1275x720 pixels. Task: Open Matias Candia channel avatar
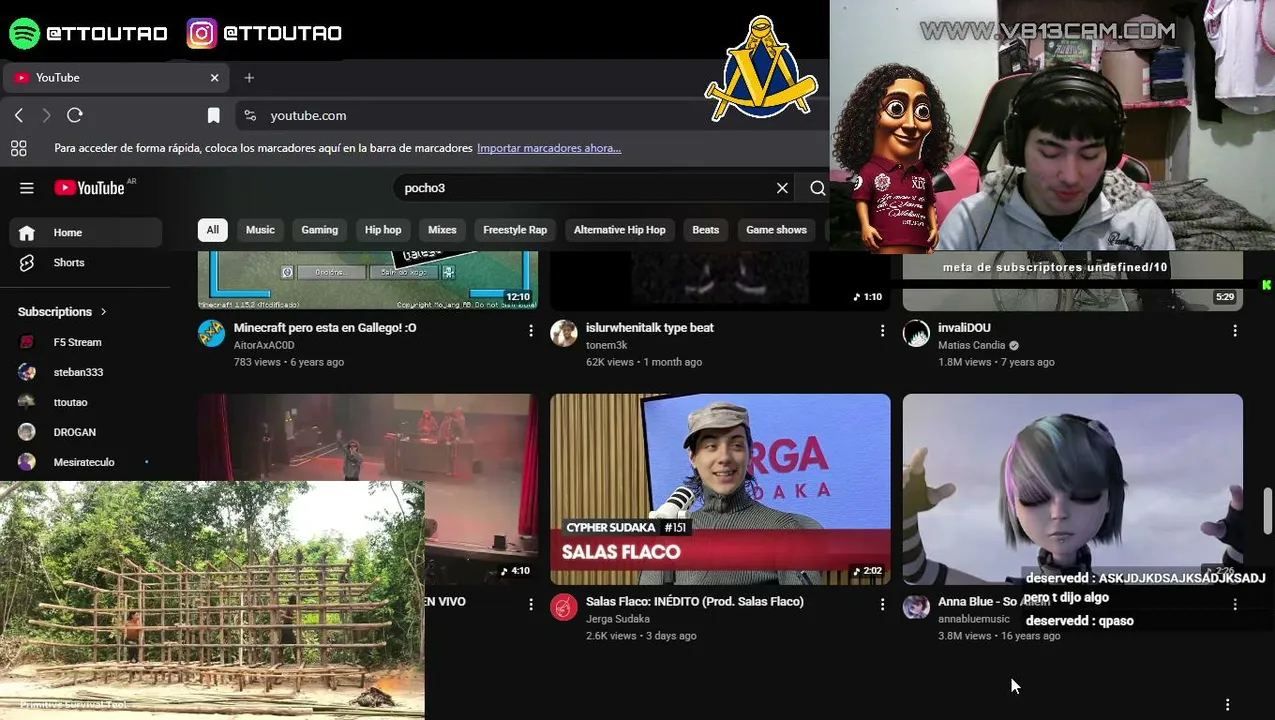click(x=916, y=334)
